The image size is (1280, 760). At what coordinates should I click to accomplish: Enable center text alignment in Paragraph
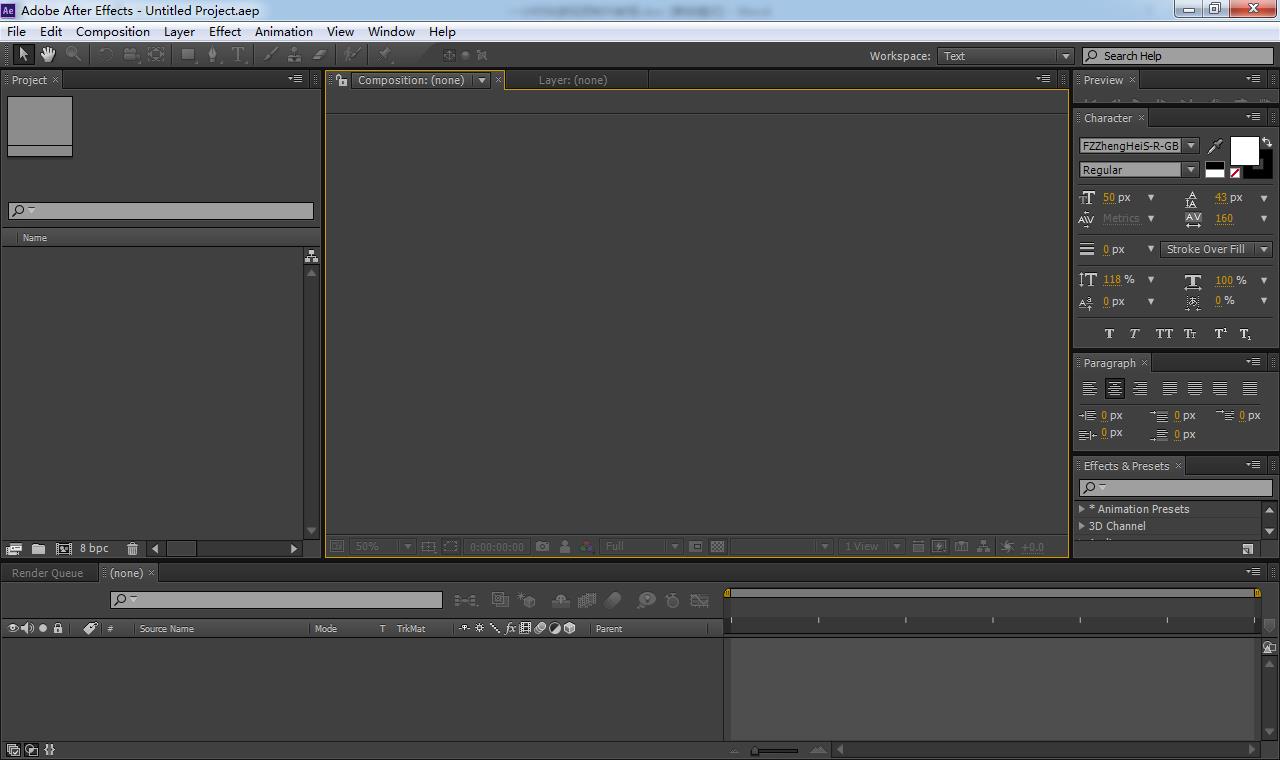coord(1114,389)
